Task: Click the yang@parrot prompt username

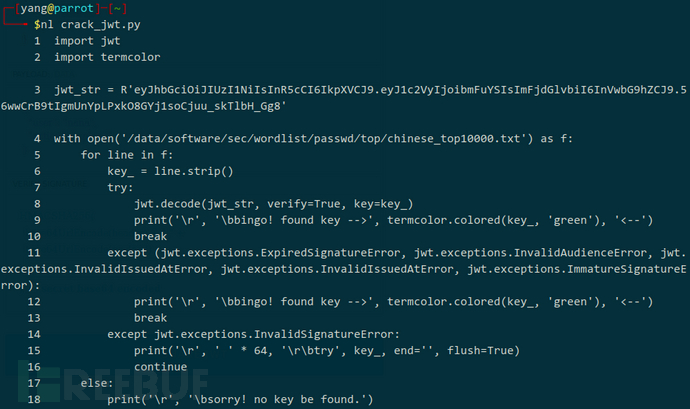Action: tap(57, 8)
